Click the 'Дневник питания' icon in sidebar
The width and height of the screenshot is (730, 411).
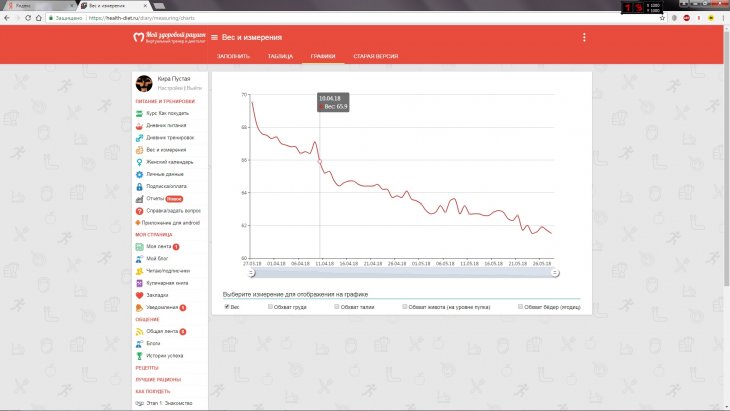pos(139,125)
